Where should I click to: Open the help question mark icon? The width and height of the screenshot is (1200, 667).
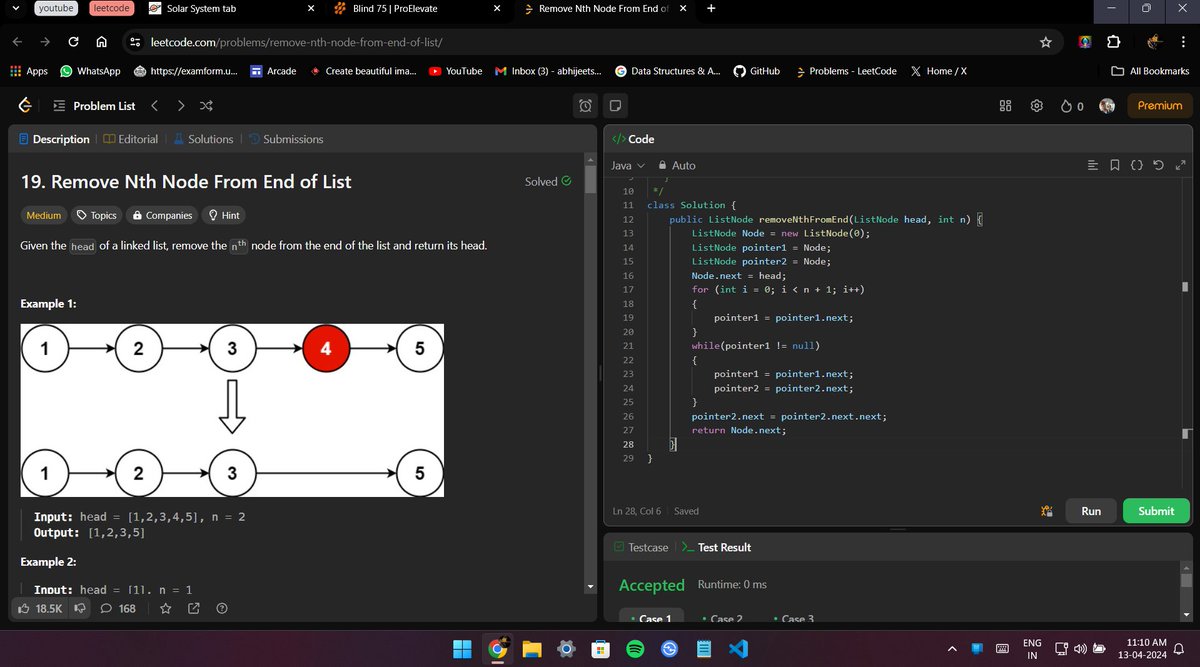click(222, 608)
